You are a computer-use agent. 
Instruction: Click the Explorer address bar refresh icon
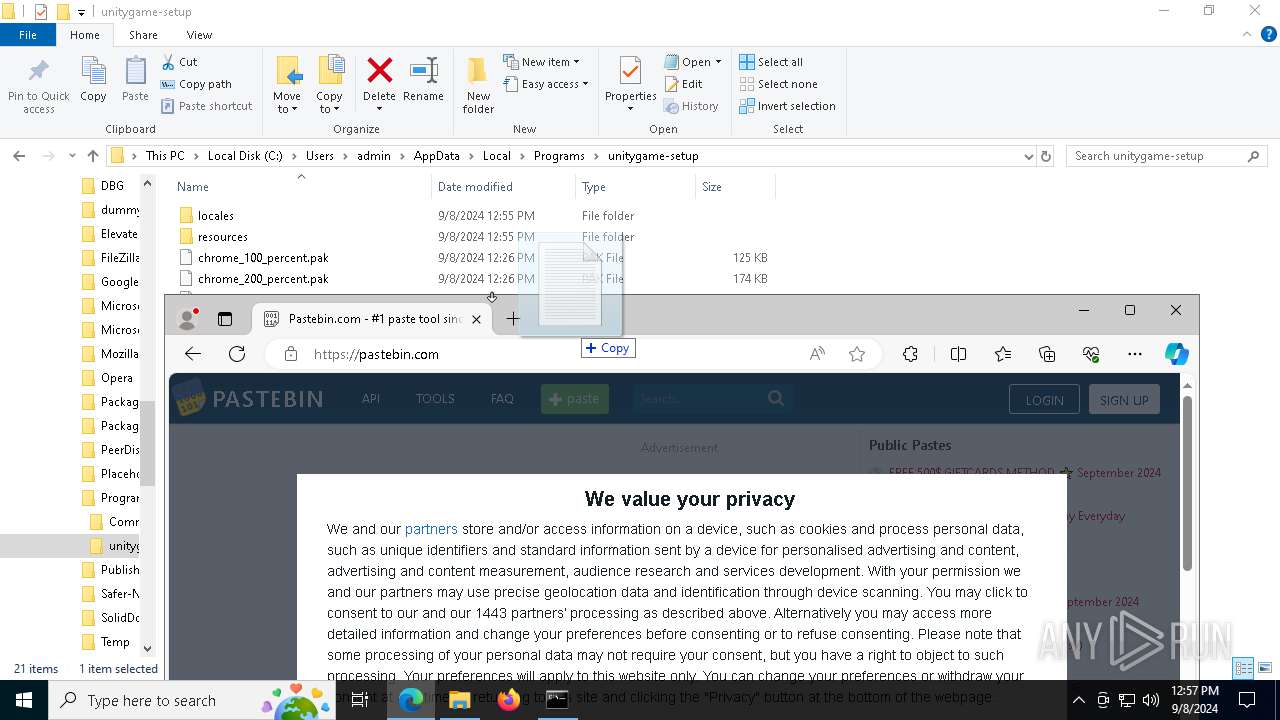tap(1046, 156)
